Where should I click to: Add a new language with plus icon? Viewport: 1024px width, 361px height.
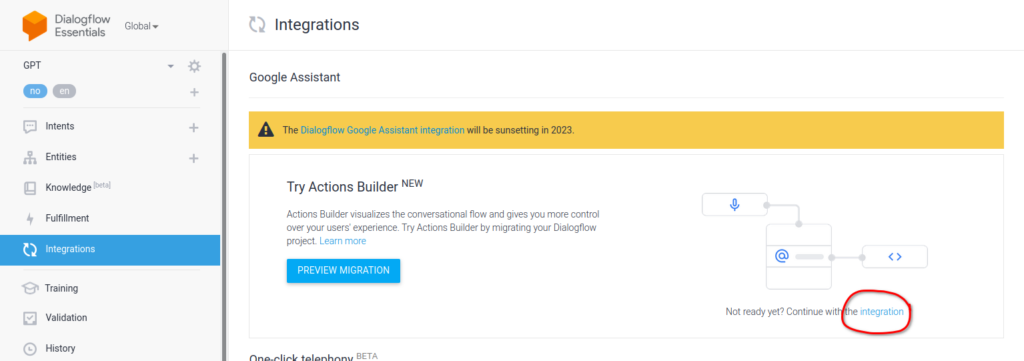tap(194, 92)
